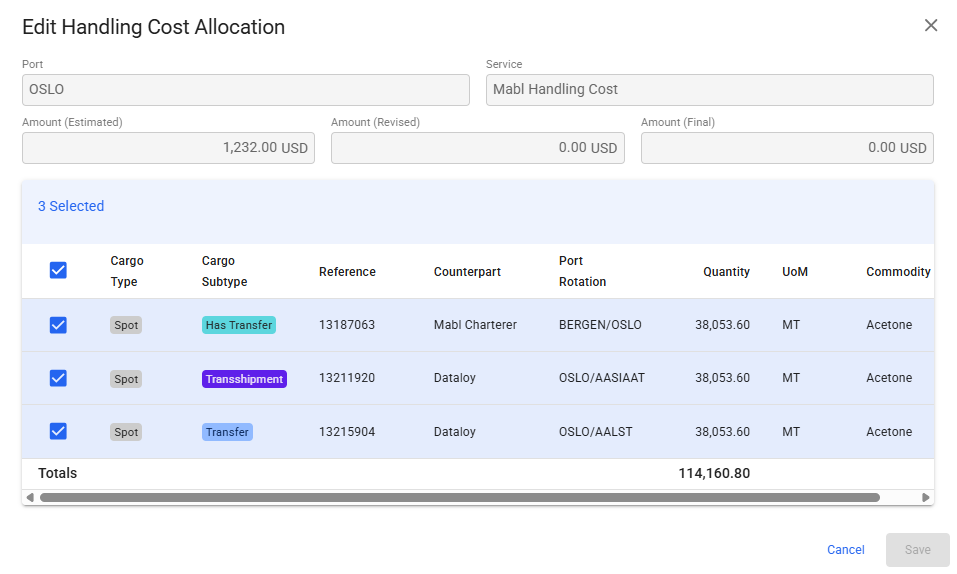The width and height of the screenshot is (957, 574).
Task: Click the Service field Mabl Handling Cost
Action: coord(709,90)
